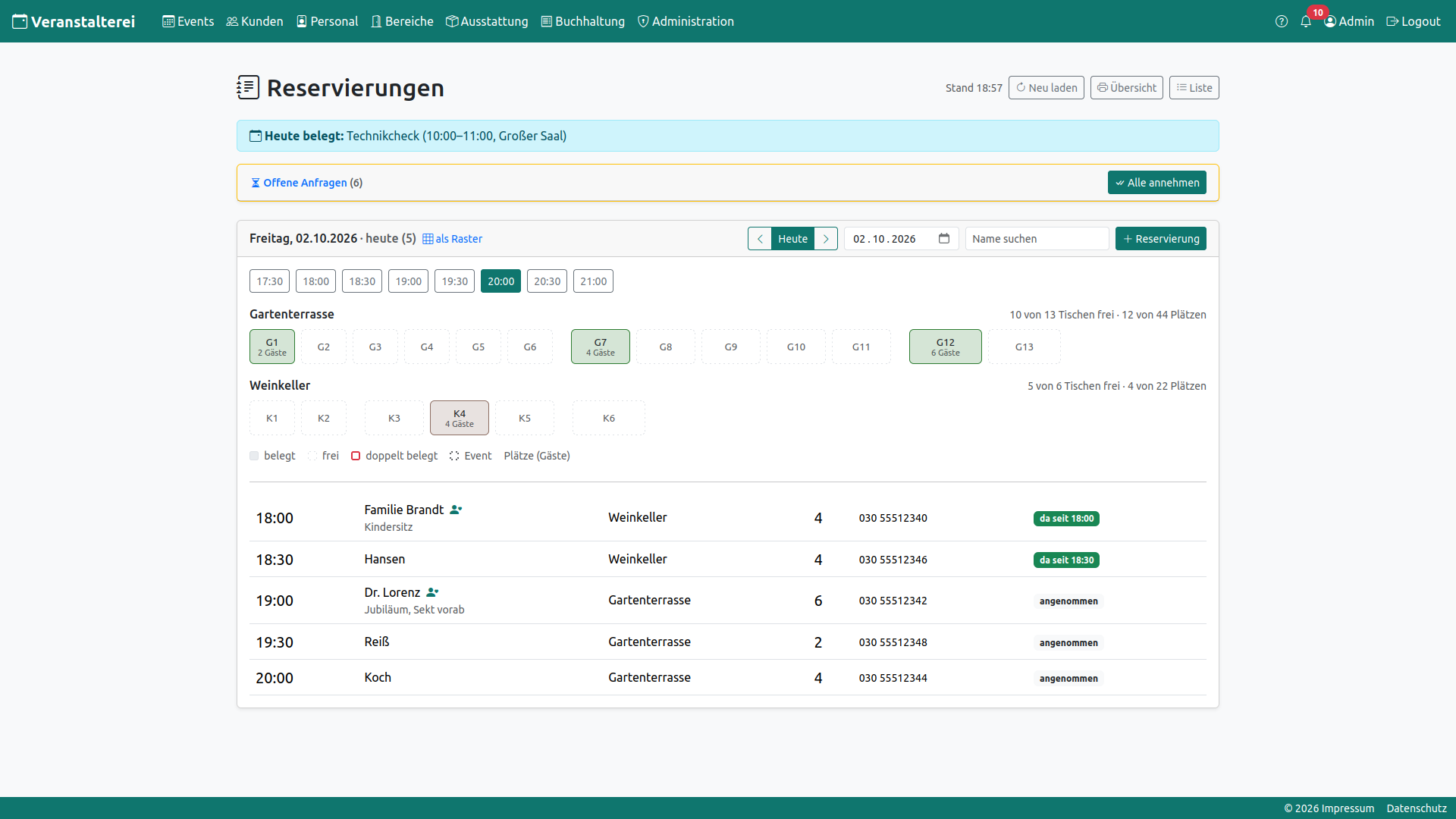The image size is (1456, 819).
Task: Select the 21:00 time slot
Action: [x=593, y=281]
